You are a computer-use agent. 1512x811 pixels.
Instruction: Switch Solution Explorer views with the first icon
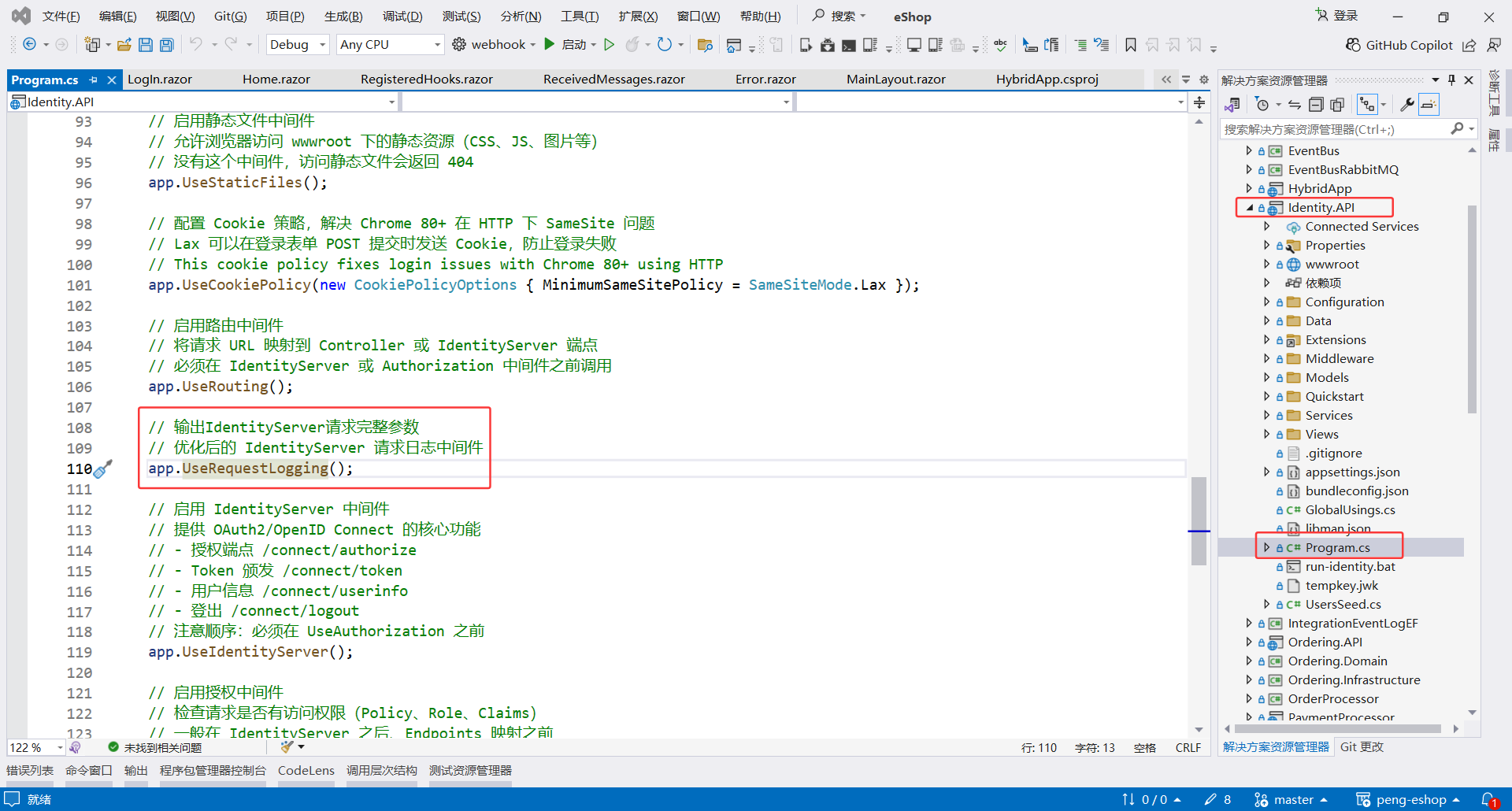tap(1233, 105)
